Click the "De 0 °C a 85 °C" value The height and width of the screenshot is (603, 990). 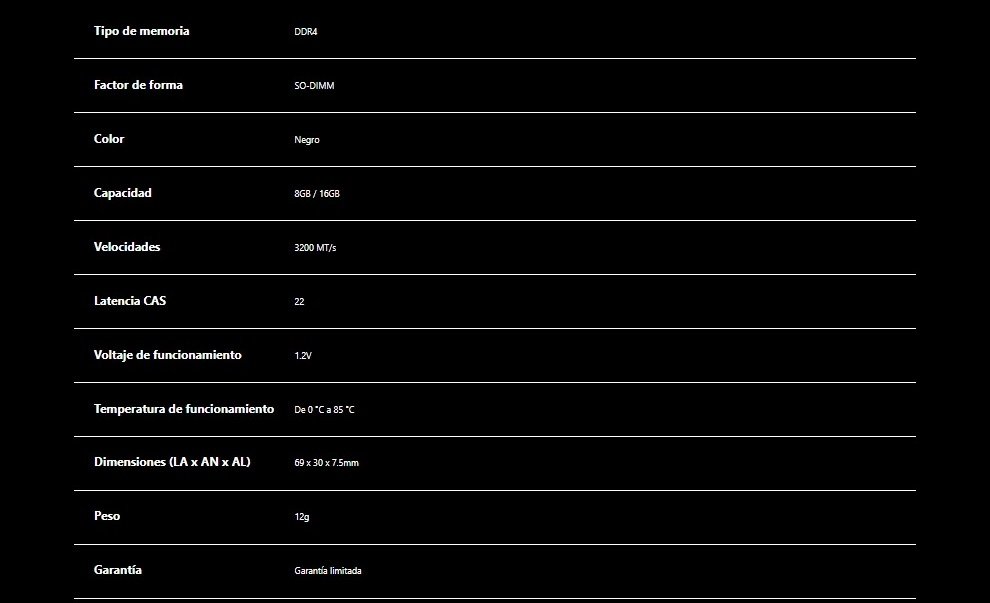324,410
